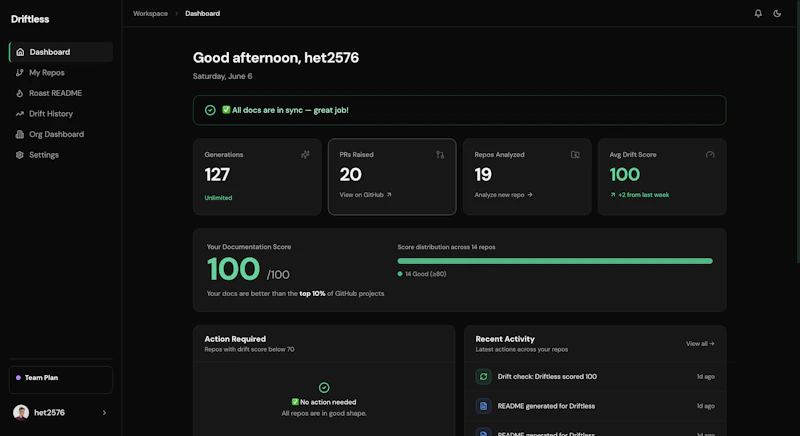The height and width of the screenshot is (436, 800).
Task: Click the Dashboard home icon in sidebar
Action: click(20, 52)
